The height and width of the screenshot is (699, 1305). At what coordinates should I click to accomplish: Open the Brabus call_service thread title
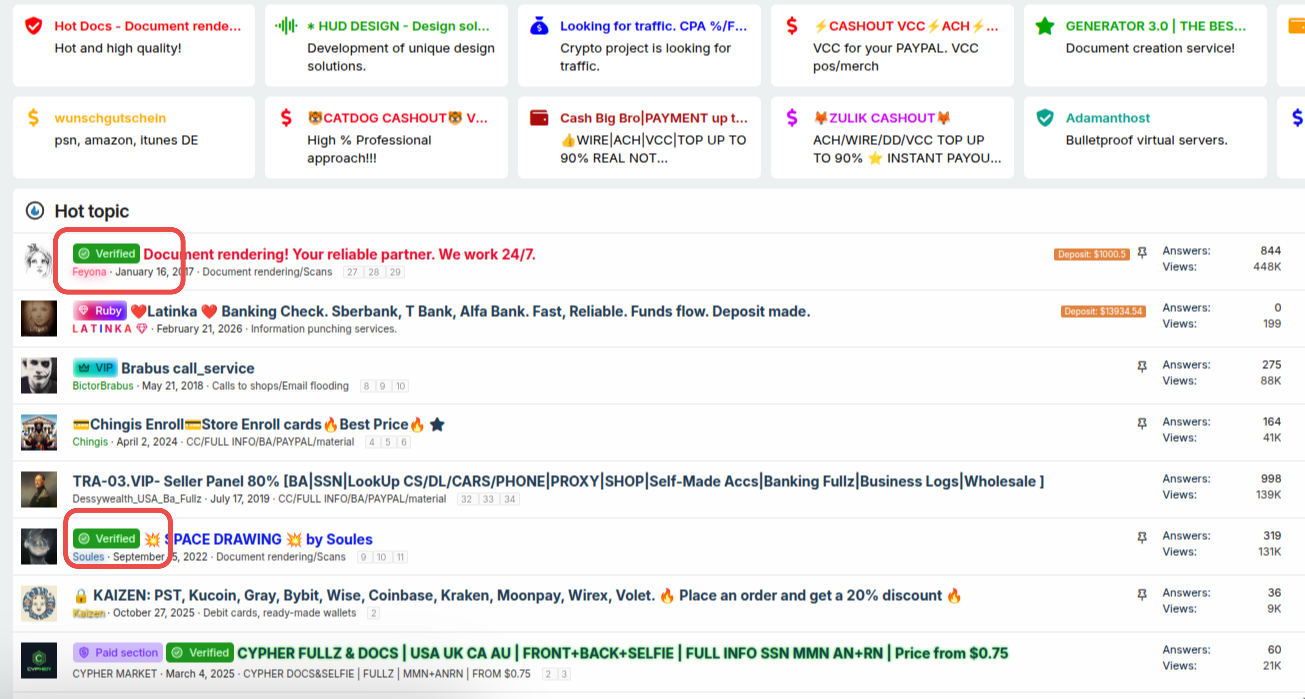click(188, 368)
